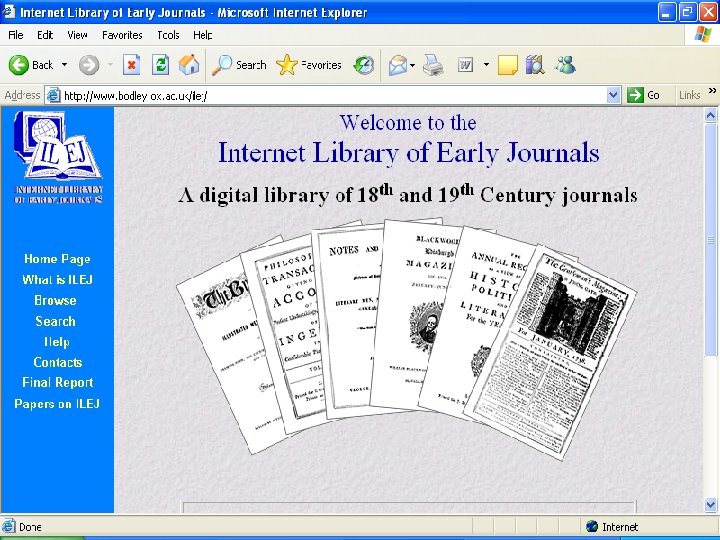The image size is (720, 540).
Task: Go to Home page via house icon
Action: tap(189, 65)
